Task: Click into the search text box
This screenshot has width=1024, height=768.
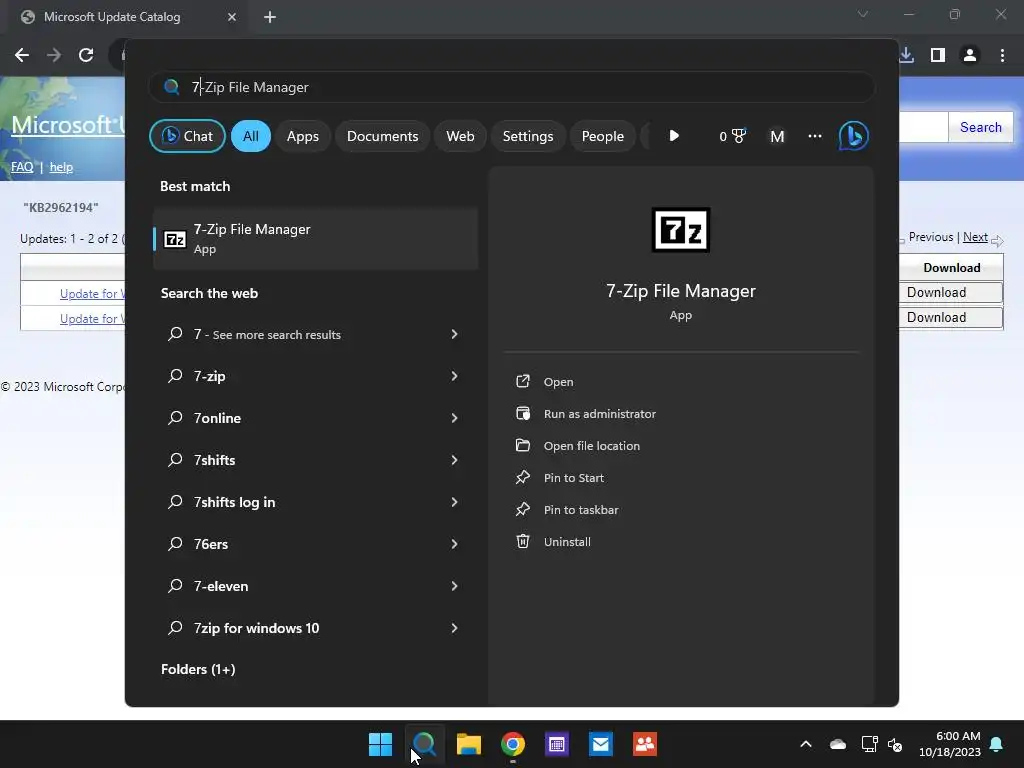Action: [x=511, y=87]
